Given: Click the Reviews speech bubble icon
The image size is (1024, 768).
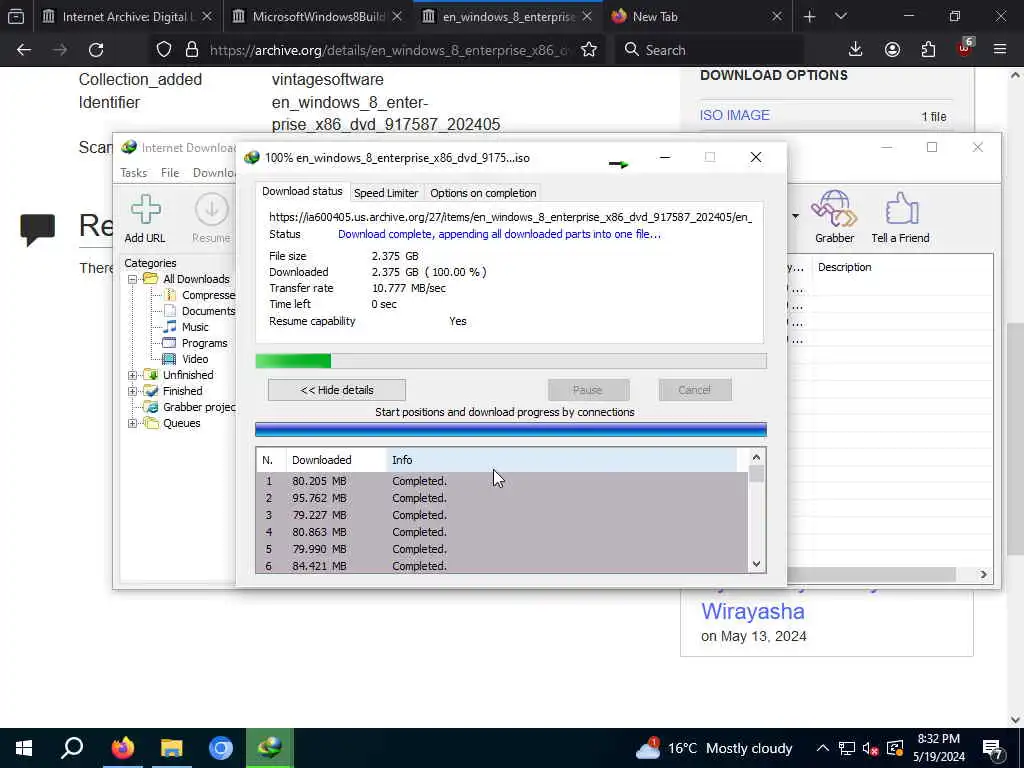Looking at the screenshot, I should click(37, 229).
